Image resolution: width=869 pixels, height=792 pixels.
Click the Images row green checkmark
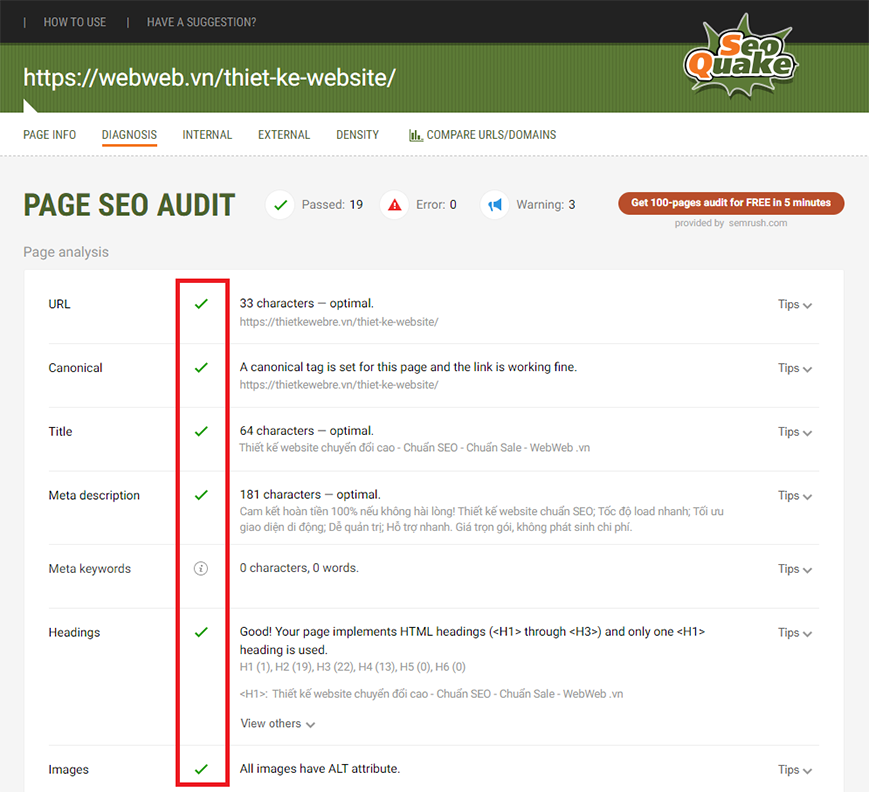coord(201,769)
